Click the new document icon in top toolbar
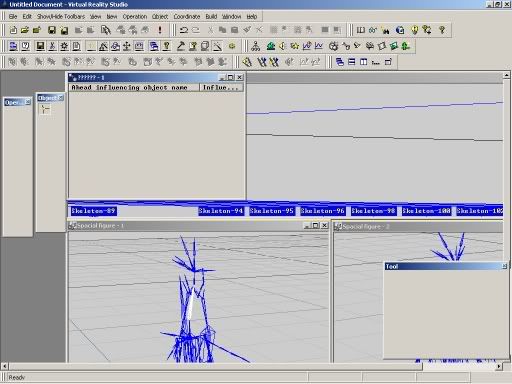 click(13, 30)
